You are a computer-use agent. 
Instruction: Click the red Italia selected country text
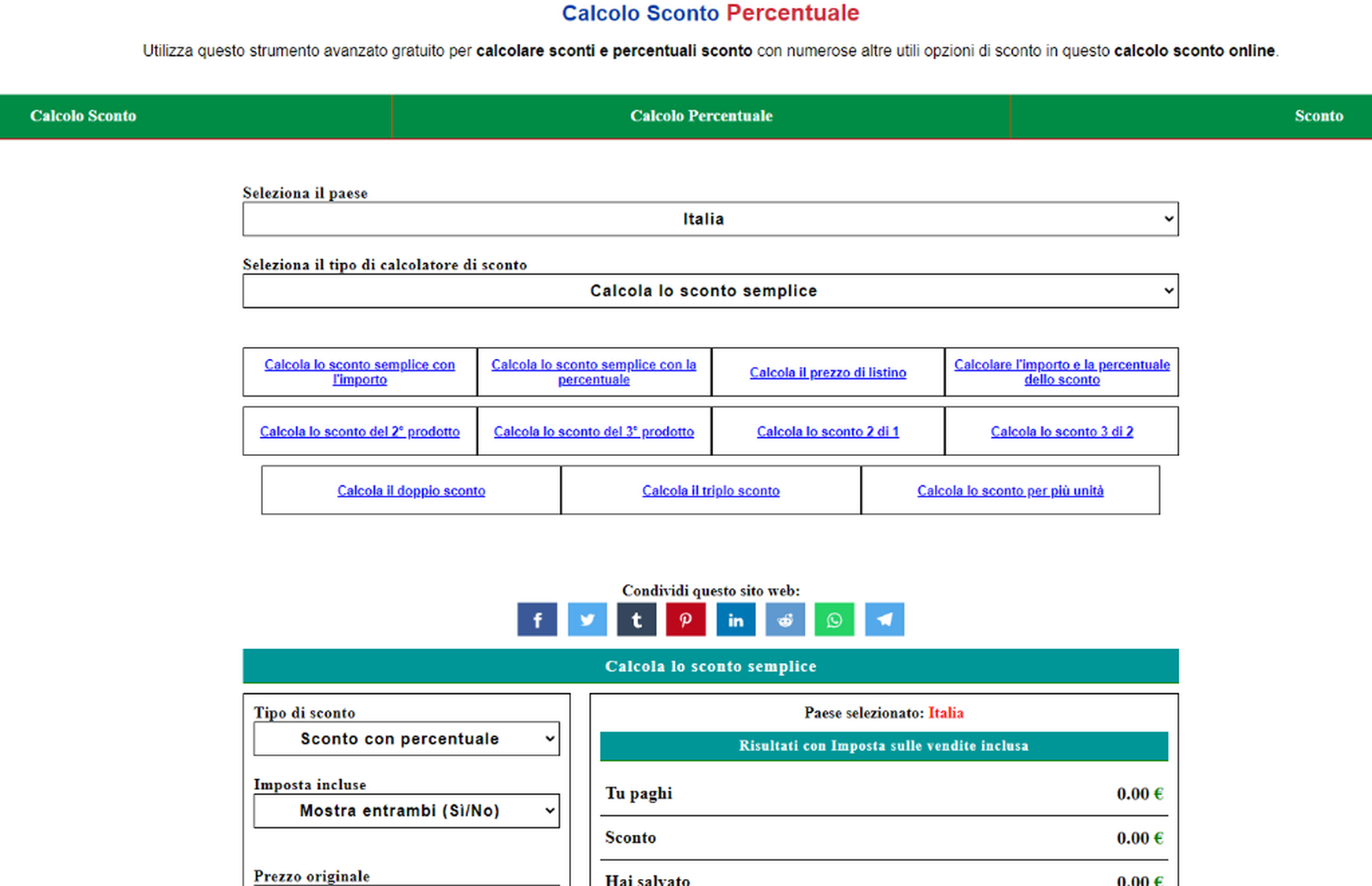[x=946, y=713]
